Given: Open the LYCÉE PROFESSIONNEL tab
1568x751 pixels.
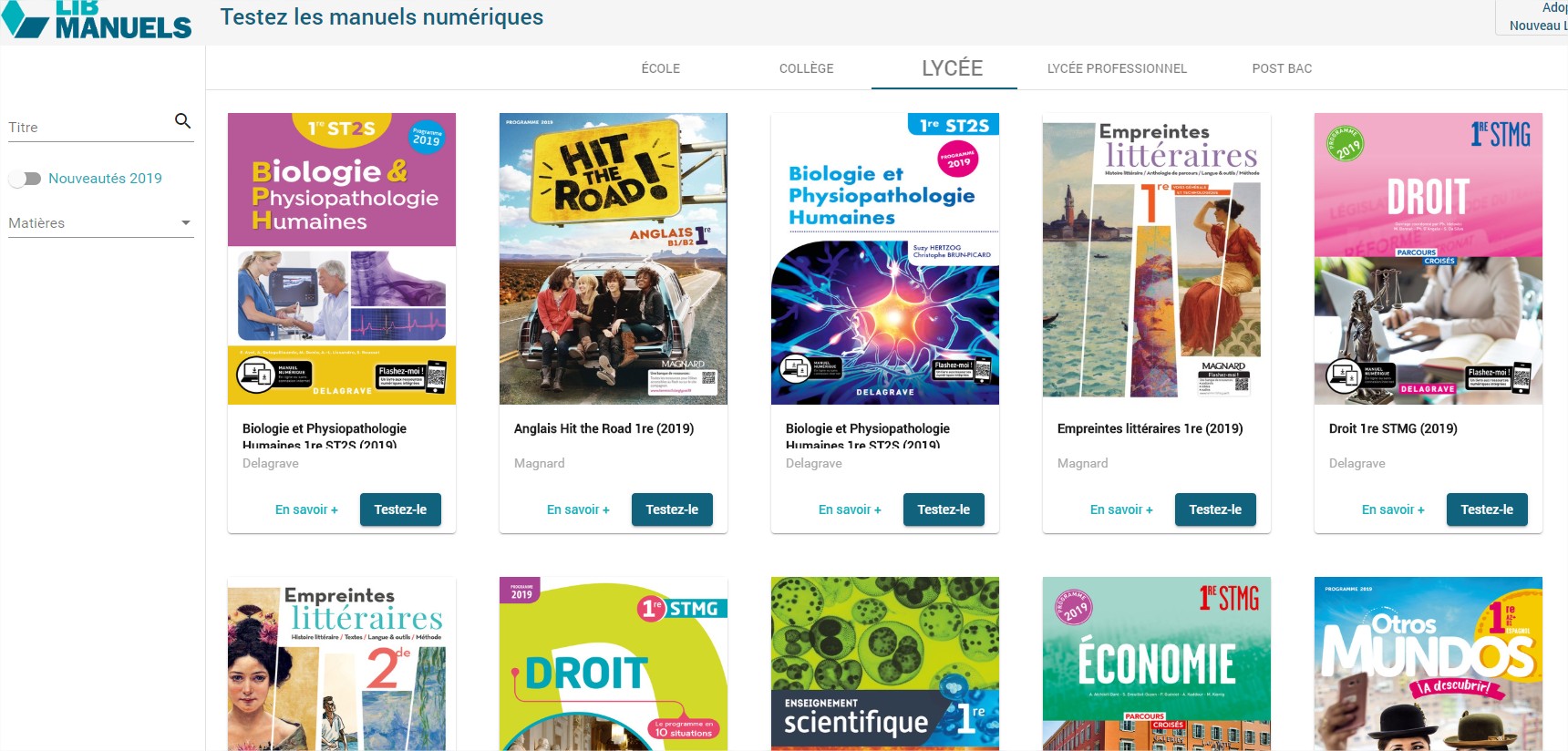Looking at the screenshot, I should (1117, 68).
